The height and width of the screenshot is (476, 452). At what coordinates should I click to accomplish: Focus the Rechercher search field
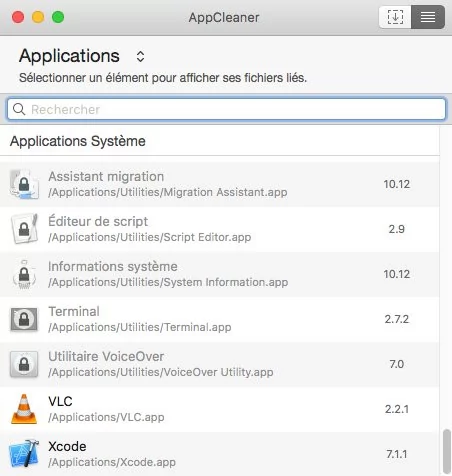tap(226, 109)
